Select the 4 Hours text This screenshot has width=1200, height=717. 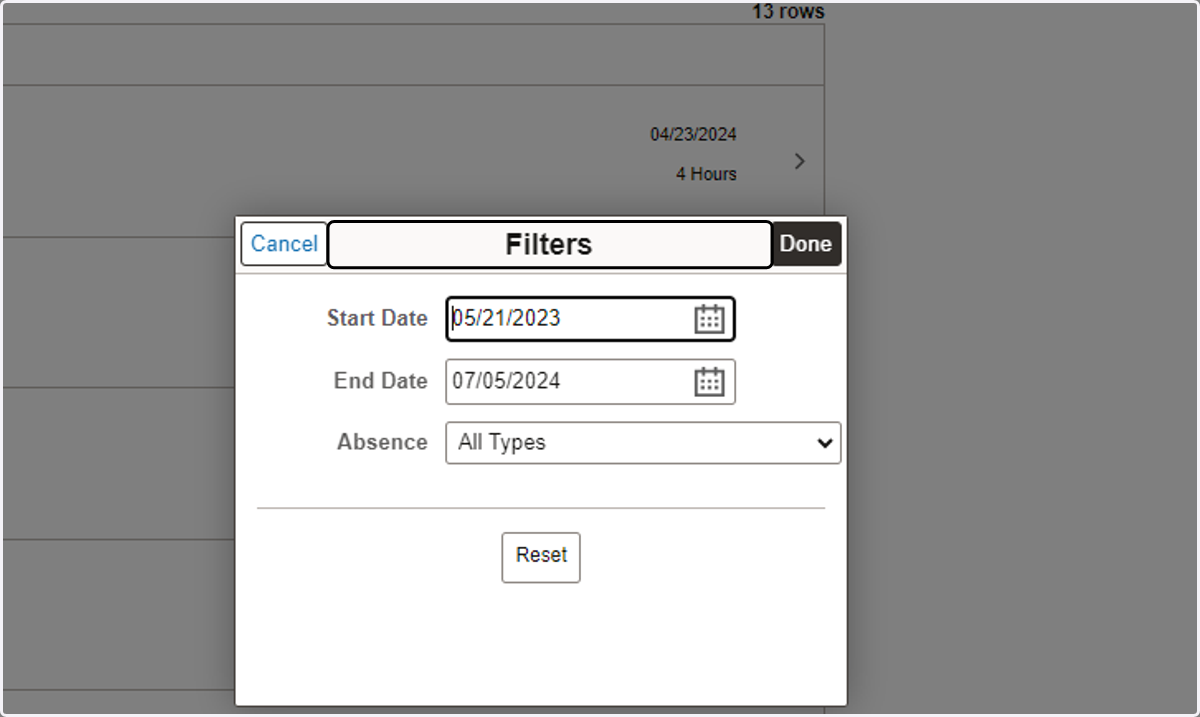point(706,174)
